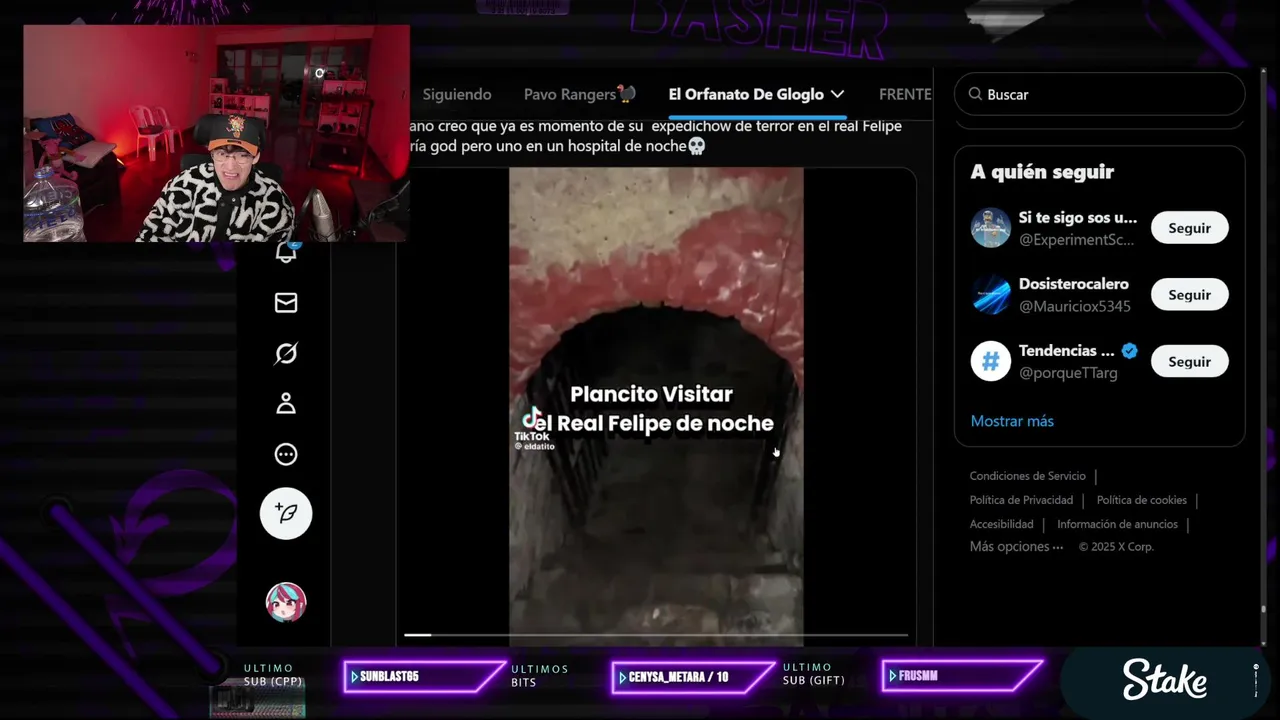Open Condiciones de Servicio link

pos(1027,476)
